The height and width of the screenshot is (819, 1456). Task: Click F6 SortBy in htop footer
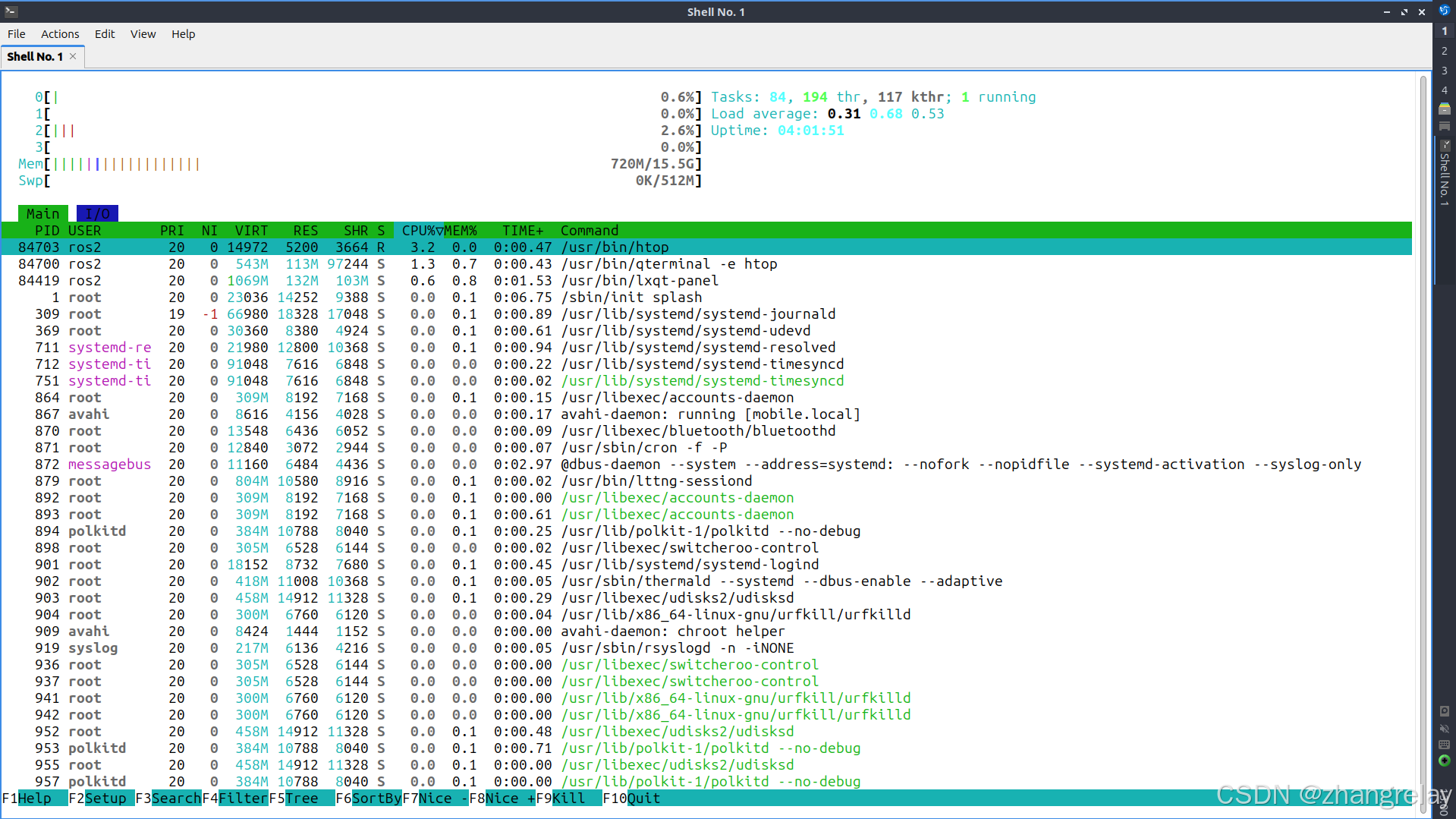point(369,799)
